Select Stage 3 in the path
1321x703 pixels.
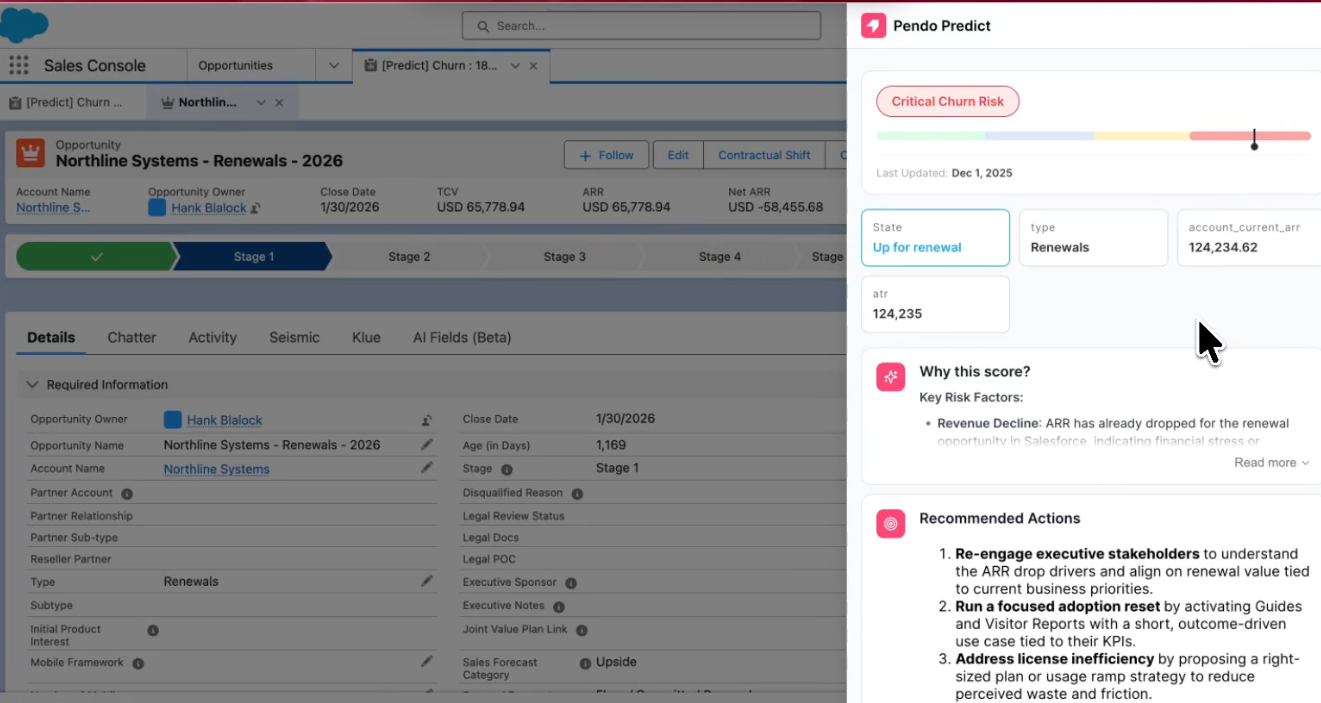(565, 257)
